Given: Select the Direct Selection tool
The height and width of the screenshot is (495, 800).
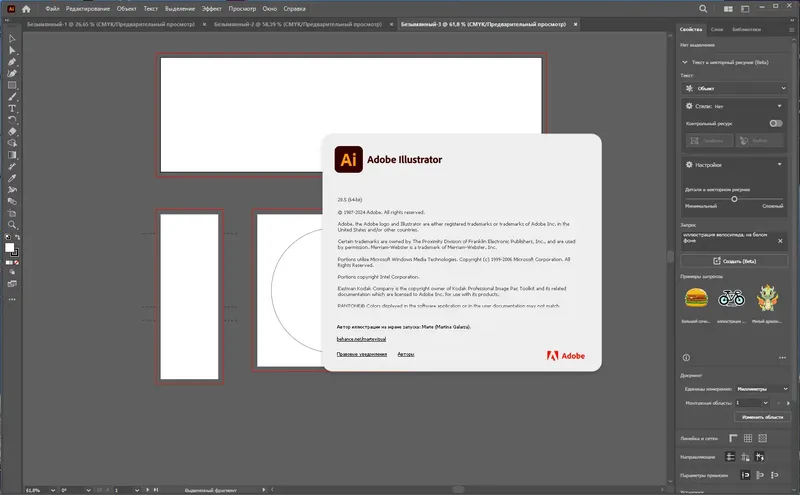Looking at the screenshot, I should [x=12, y=51].
